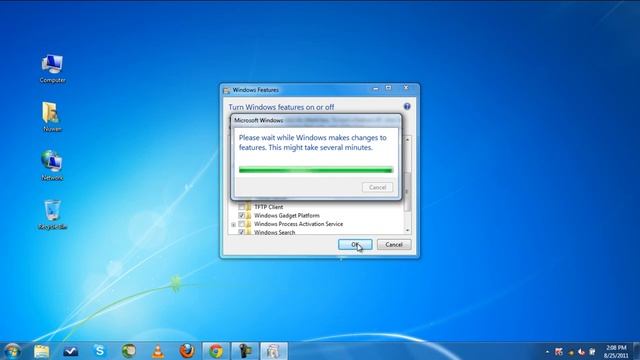
Task: Click the 'Turn Windows features on or off' heading
Action: tap(281, 107)
